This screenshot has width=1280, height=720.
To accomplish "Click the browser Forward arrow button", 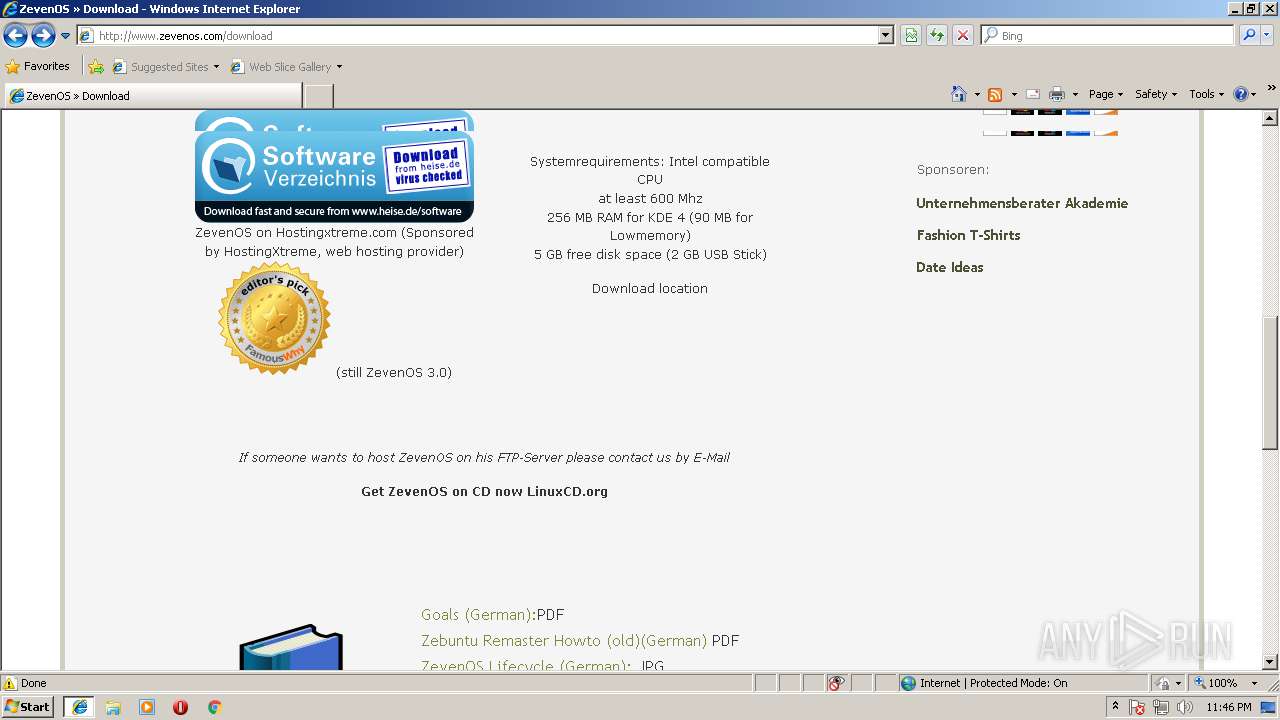I will click(x=43, y=36).
